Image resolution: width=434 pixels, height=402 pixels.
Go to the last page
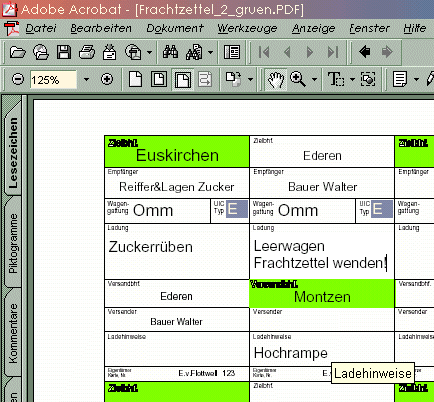(333, 52)
